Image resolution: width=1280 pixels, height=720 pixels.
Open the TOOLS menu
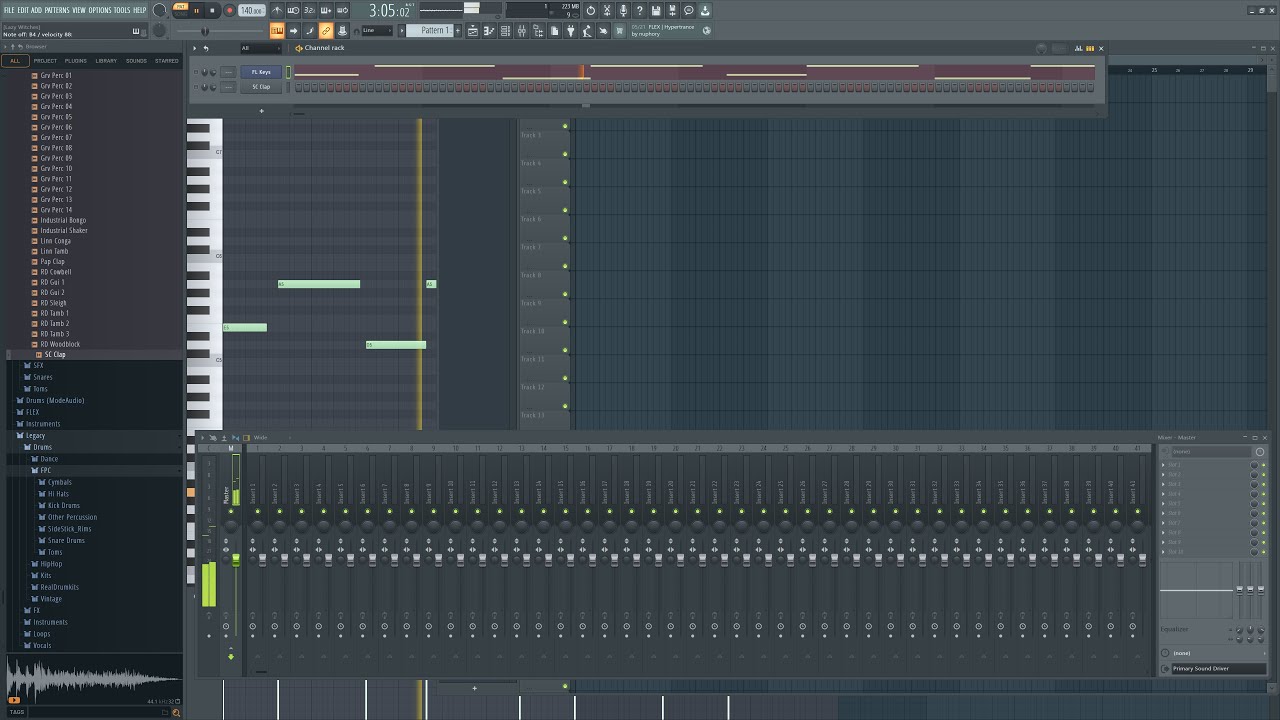[x=122, y=10]
